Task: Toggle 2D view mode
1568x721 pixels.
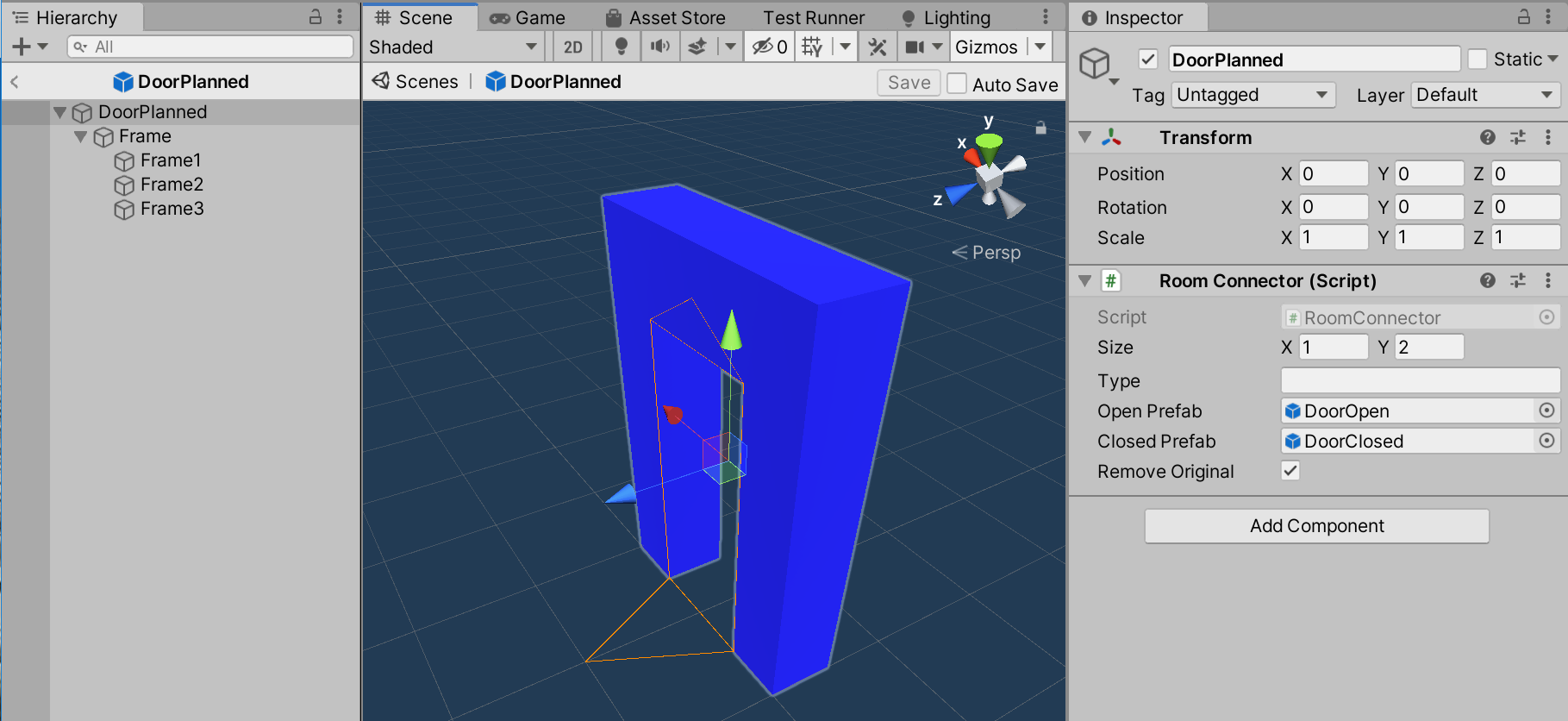Action: 573,47
